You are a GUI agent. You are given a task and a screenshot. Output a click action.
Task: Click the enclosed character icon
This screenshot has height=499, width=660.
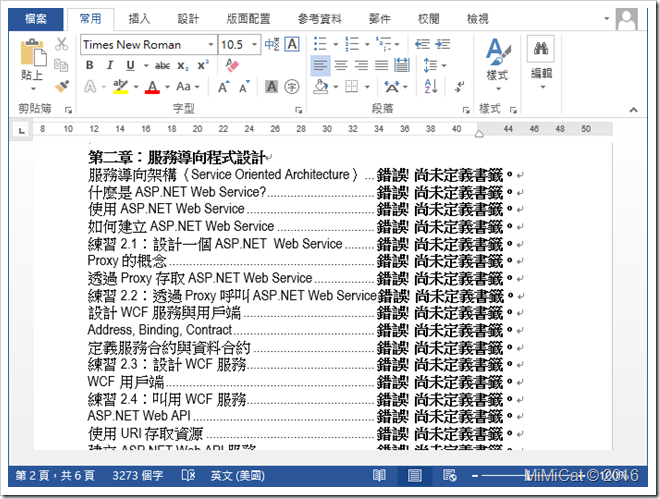[x=292, y=87]
